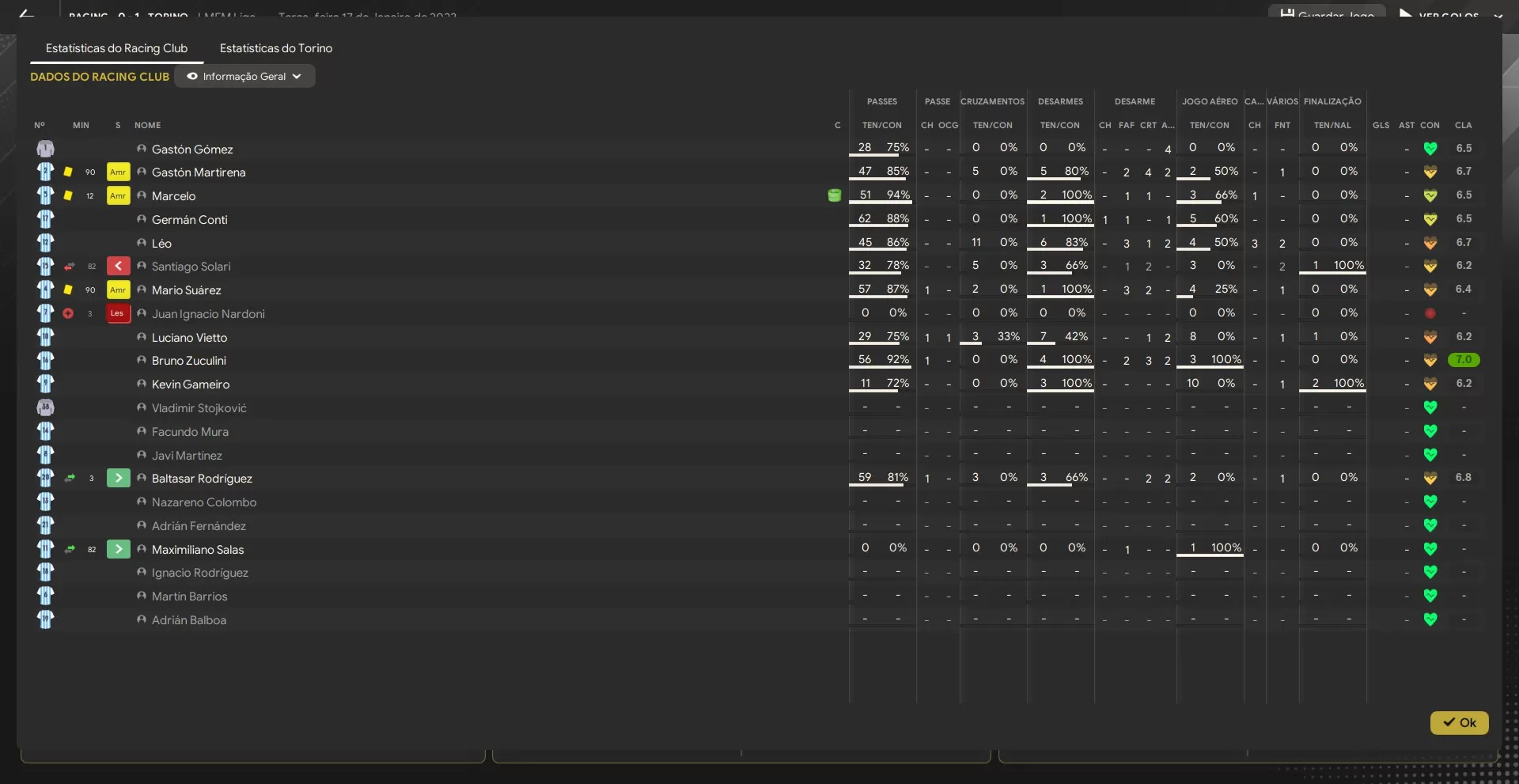Image resolution: width=1519 pixels, height=784 pixels.
Task: Sort by MIN column header
Action: click(x=81, y=125)
